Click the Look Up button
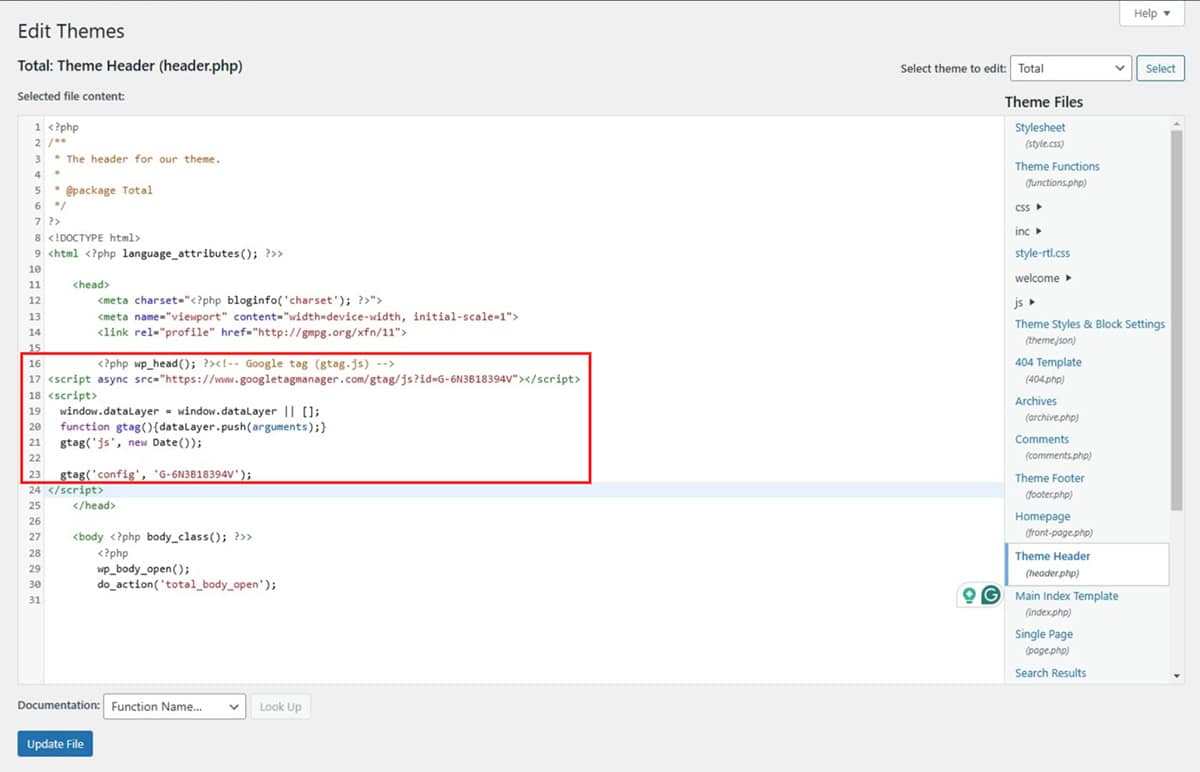 280,706
